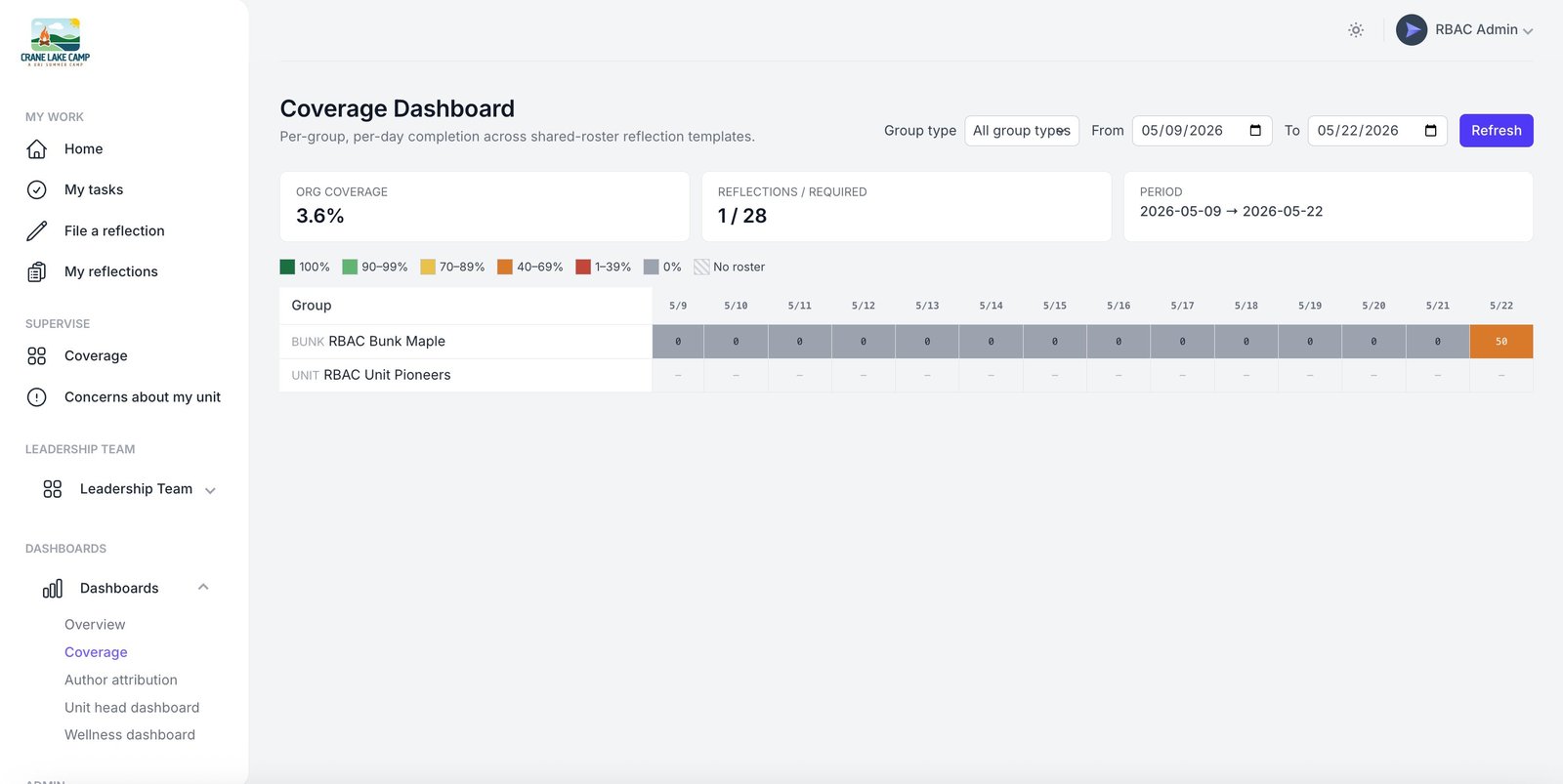
Task: Click the My reflections clipboard icon
Action: (37, 272)
